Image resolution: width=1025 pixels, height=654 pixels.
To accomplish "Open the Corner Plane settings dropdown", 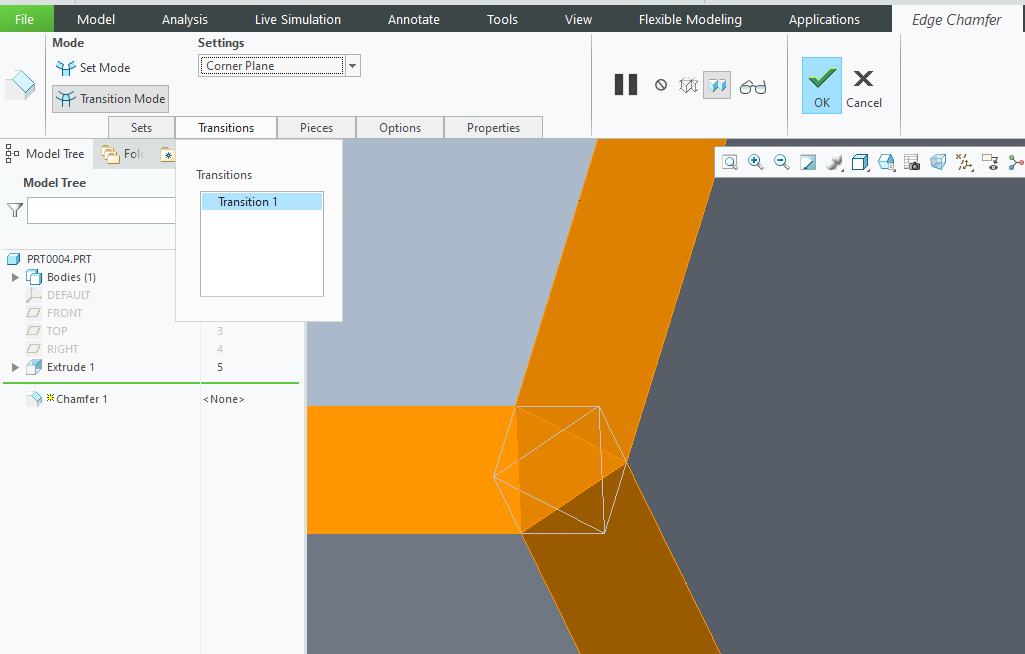I will (x=352, y=64).
